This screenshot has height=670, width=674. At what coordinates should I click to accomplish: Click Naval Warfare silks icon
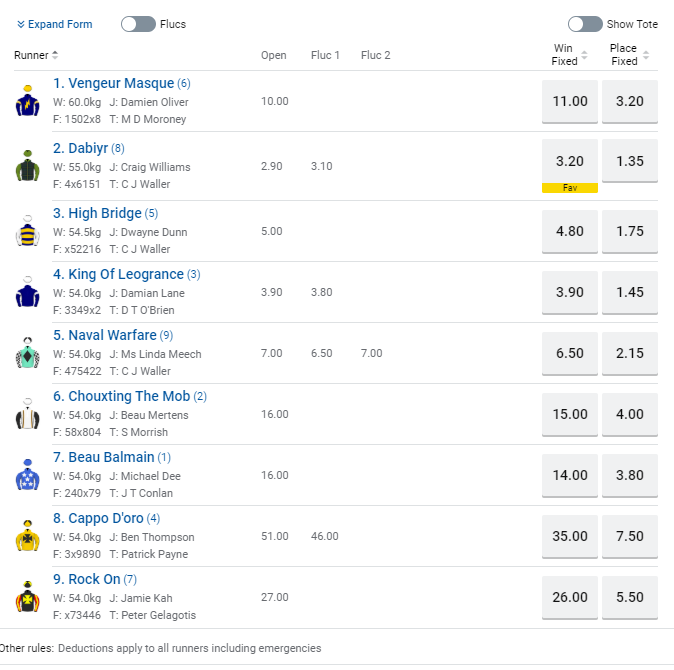[27, 354]
